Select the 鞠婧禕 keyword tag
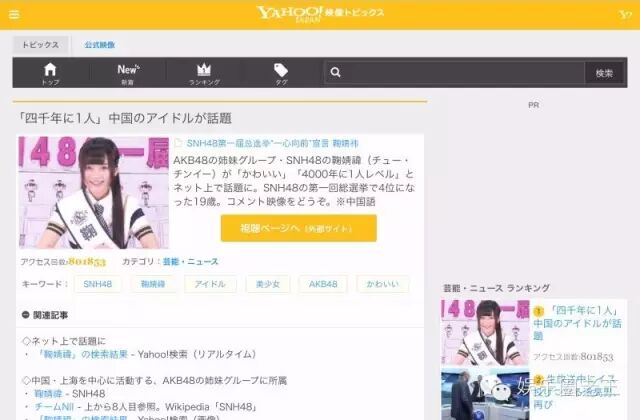 point(153,284)
